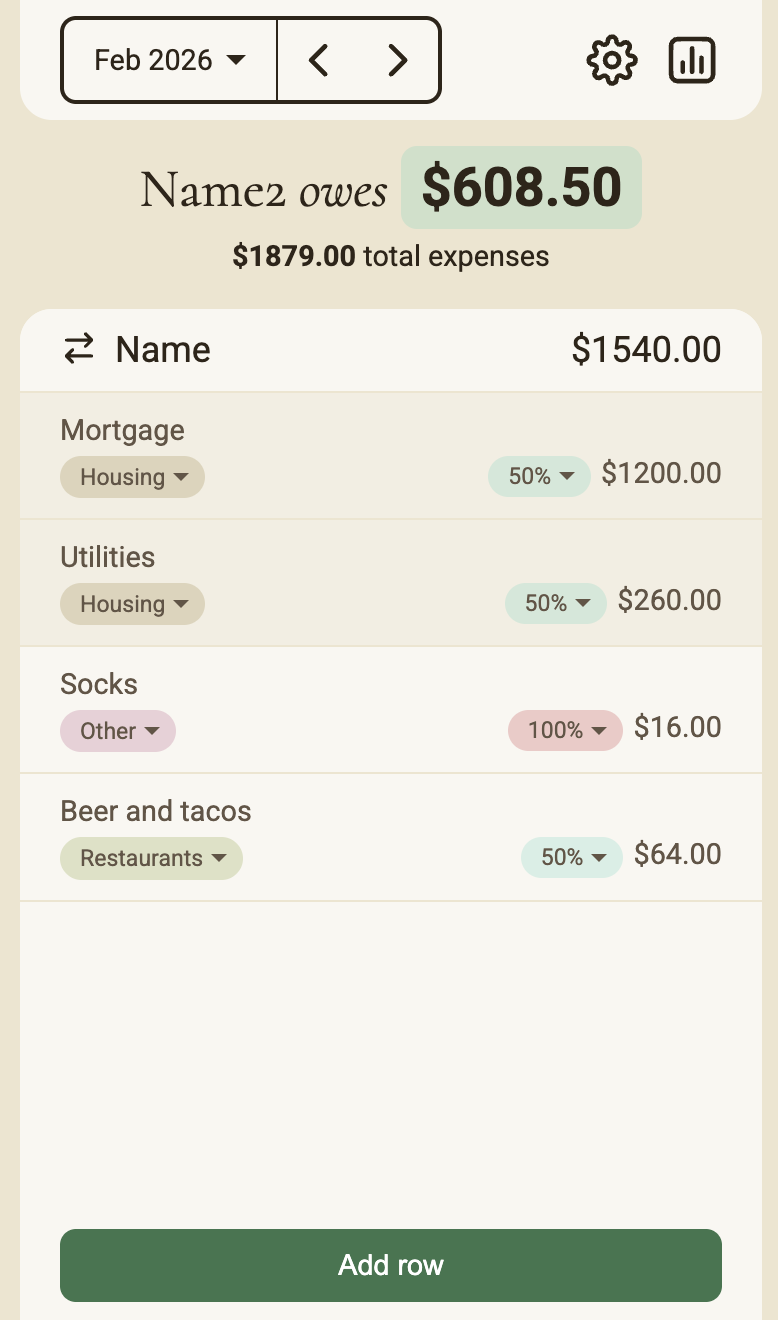Click the $608.50 owed amount badge
The height and width of the screenshot is (1320, 778).
(x=521, y=188)
